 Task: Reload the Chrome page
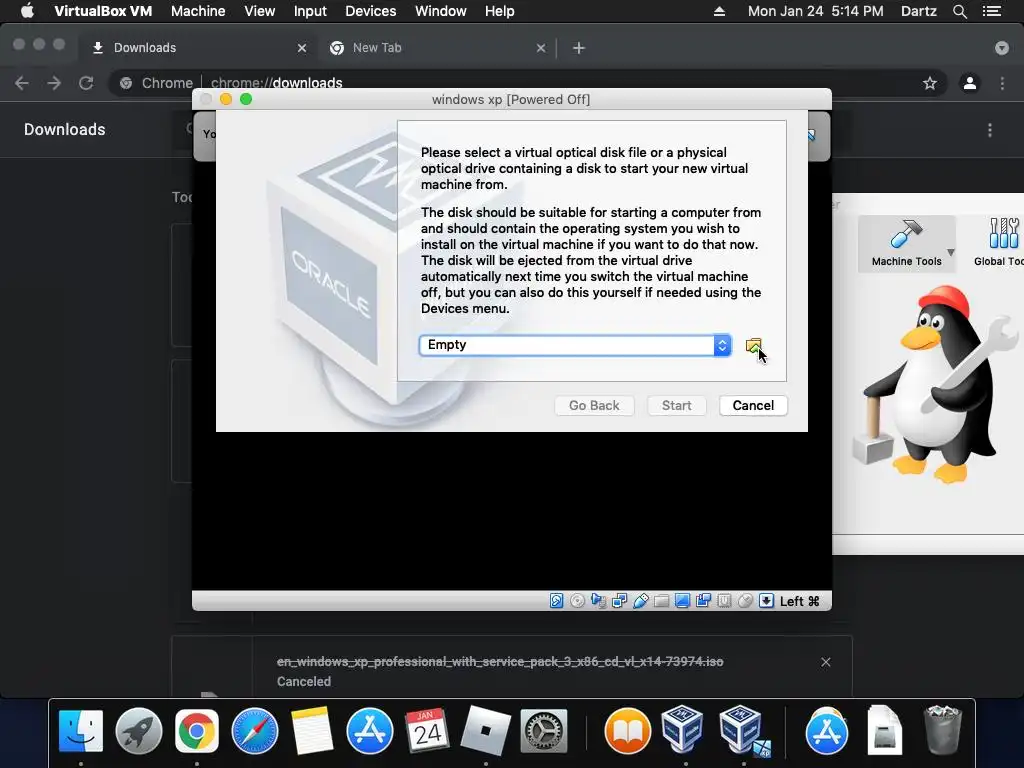pos(86,83)
